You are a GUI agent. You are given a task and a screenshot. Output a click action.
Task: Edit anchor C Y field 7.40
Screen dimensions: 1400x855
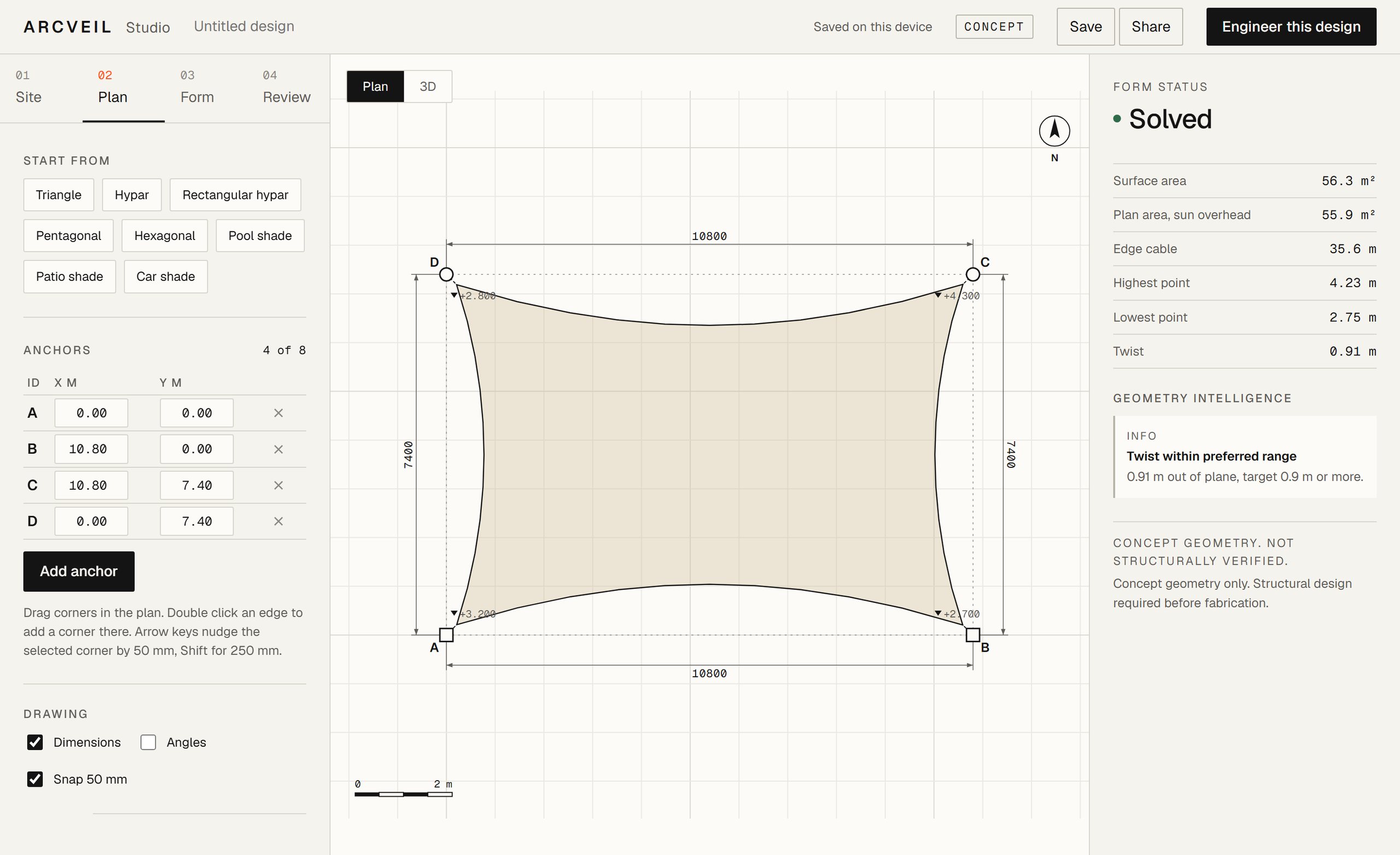click(x=196, y=485)
